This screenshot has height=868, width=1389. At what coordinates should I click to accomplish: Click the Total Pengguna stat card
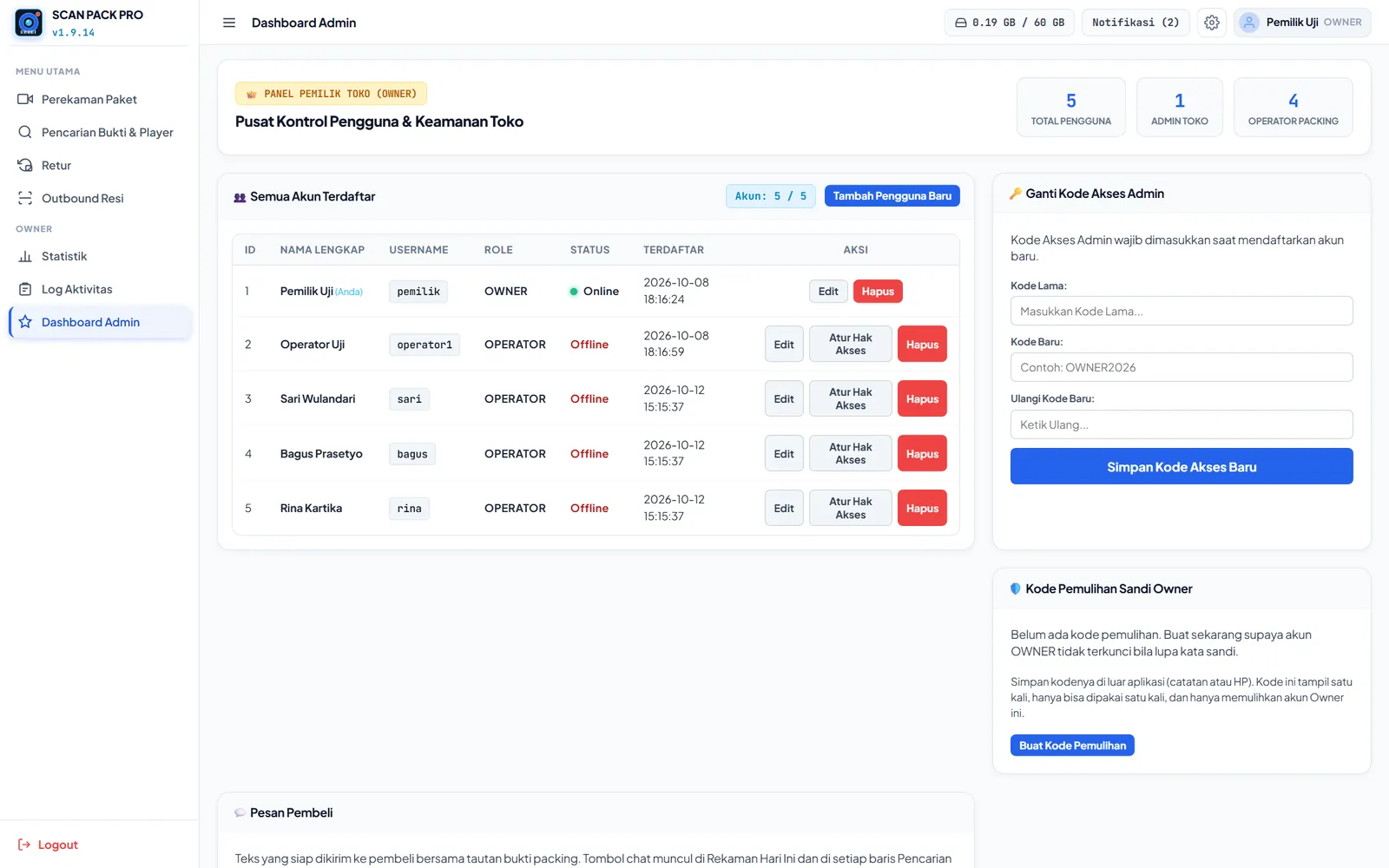tap(1071, 108)
